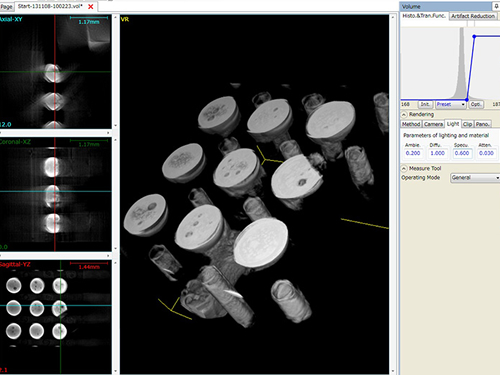
Task: Open the Clip rendering tab
Action: (467, 124)
